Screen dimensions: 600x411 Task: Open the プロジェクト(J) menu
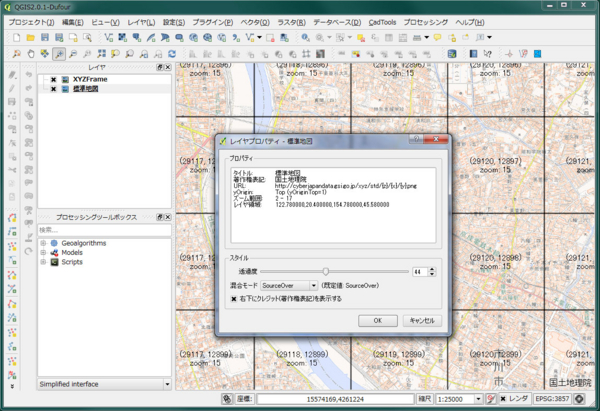31,22
